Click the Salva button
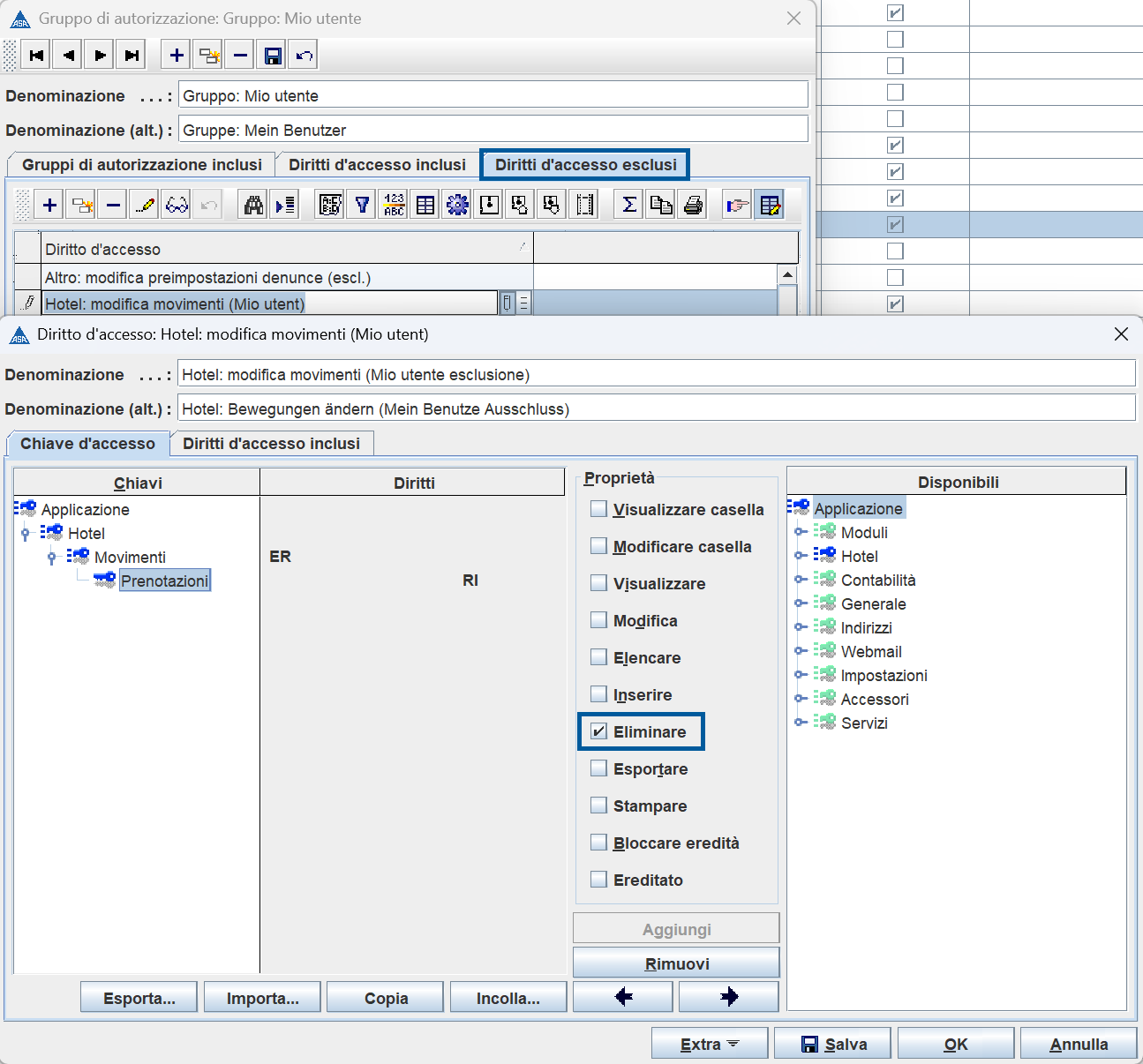This screenshot has width=1143, height=1064. point(833,1044)
